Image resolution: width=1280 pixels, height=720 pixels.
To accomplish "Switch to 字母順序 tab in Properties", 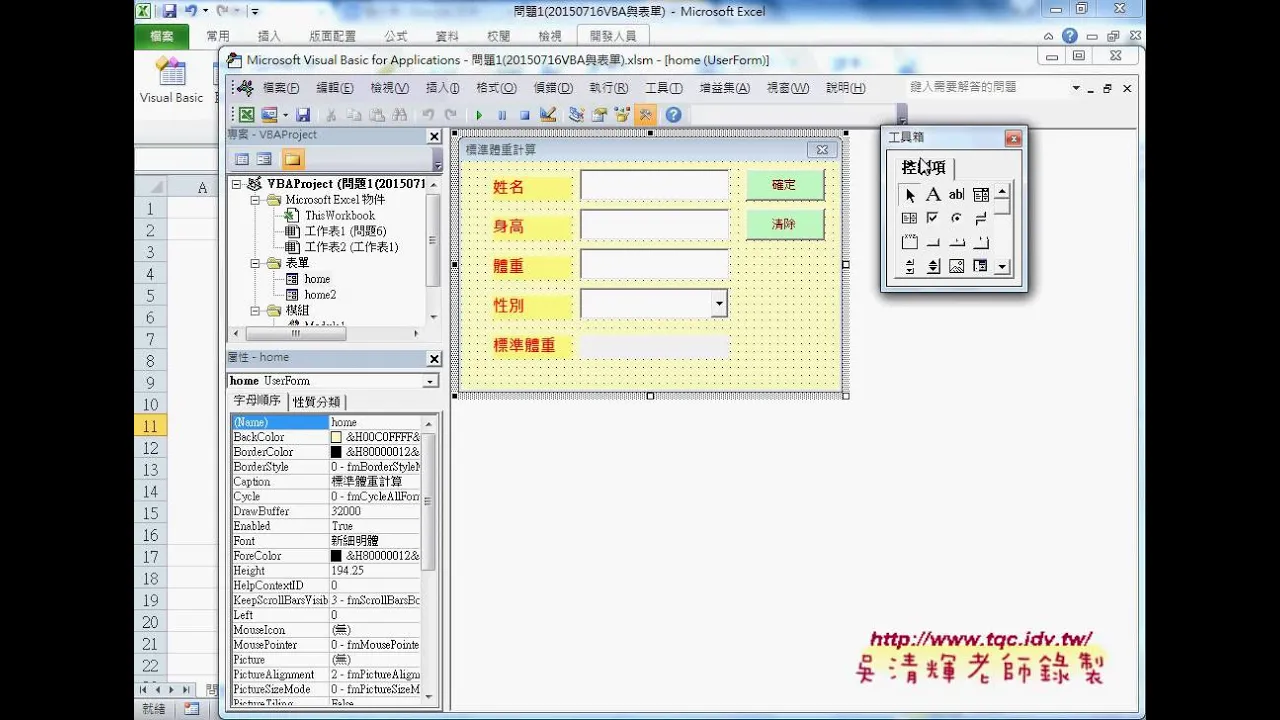I will (258, 401).
